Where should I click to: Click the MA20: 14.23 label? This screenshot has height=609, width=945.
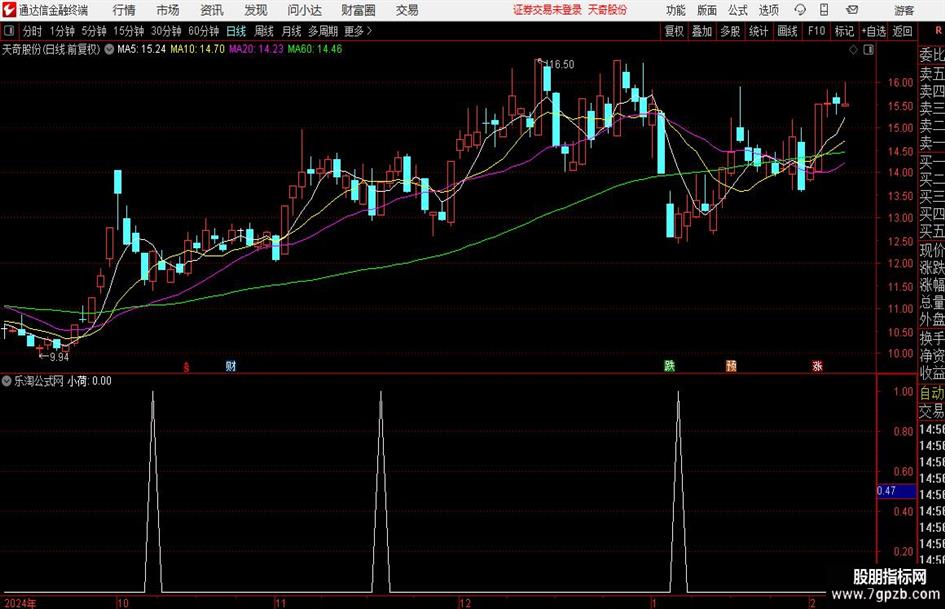(256, 49)
